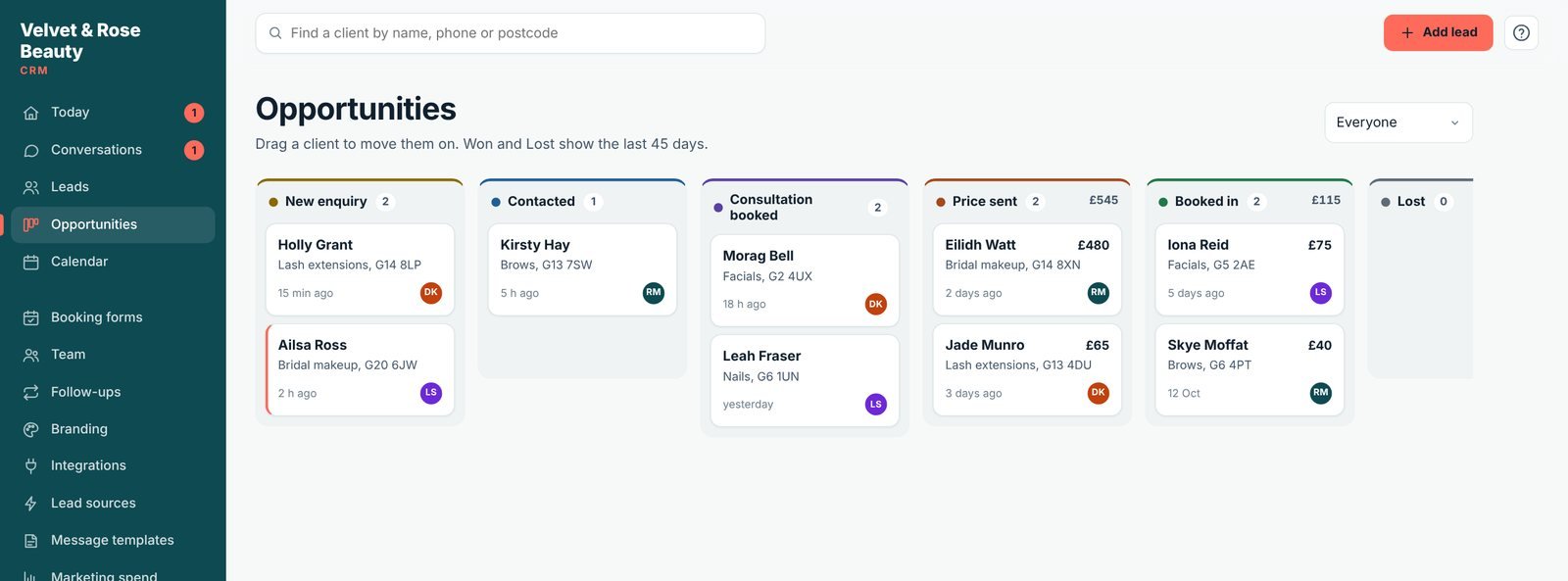
Task: Click the search magnifier icon
Action: [x=275, y=33]
